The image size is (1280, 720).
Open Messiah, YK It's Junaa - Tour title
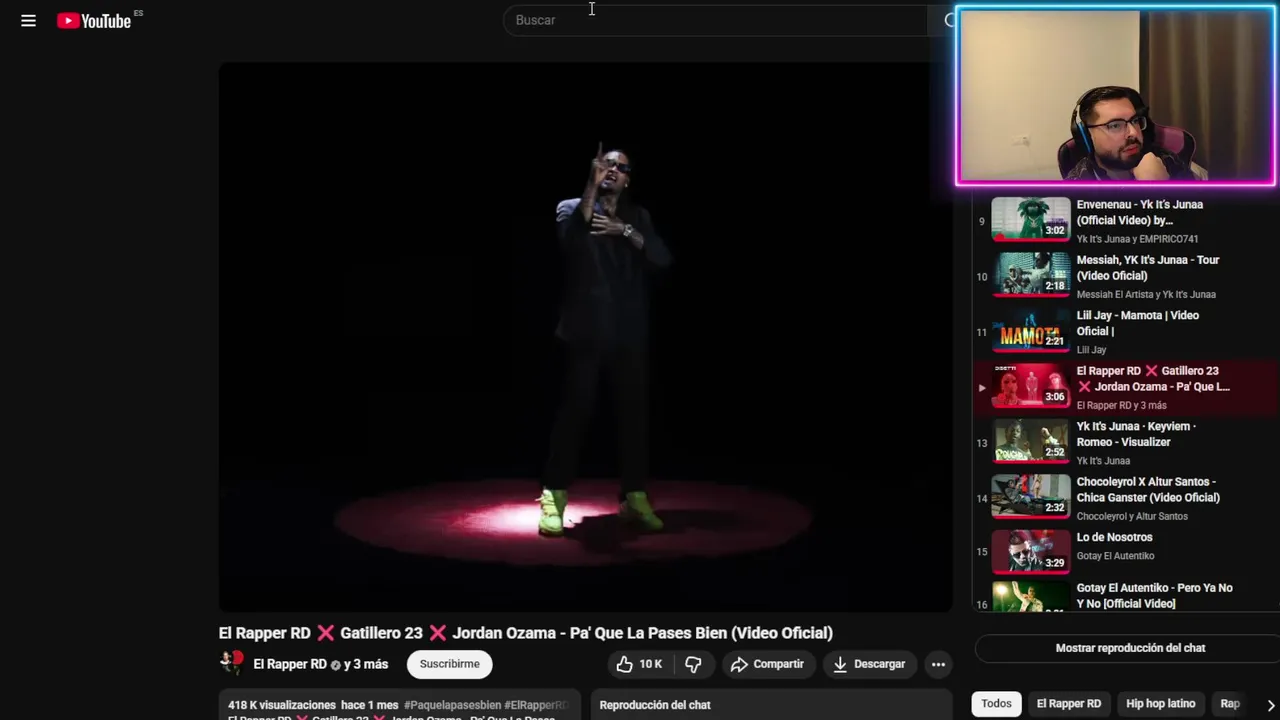click(x=1148, y=268)
